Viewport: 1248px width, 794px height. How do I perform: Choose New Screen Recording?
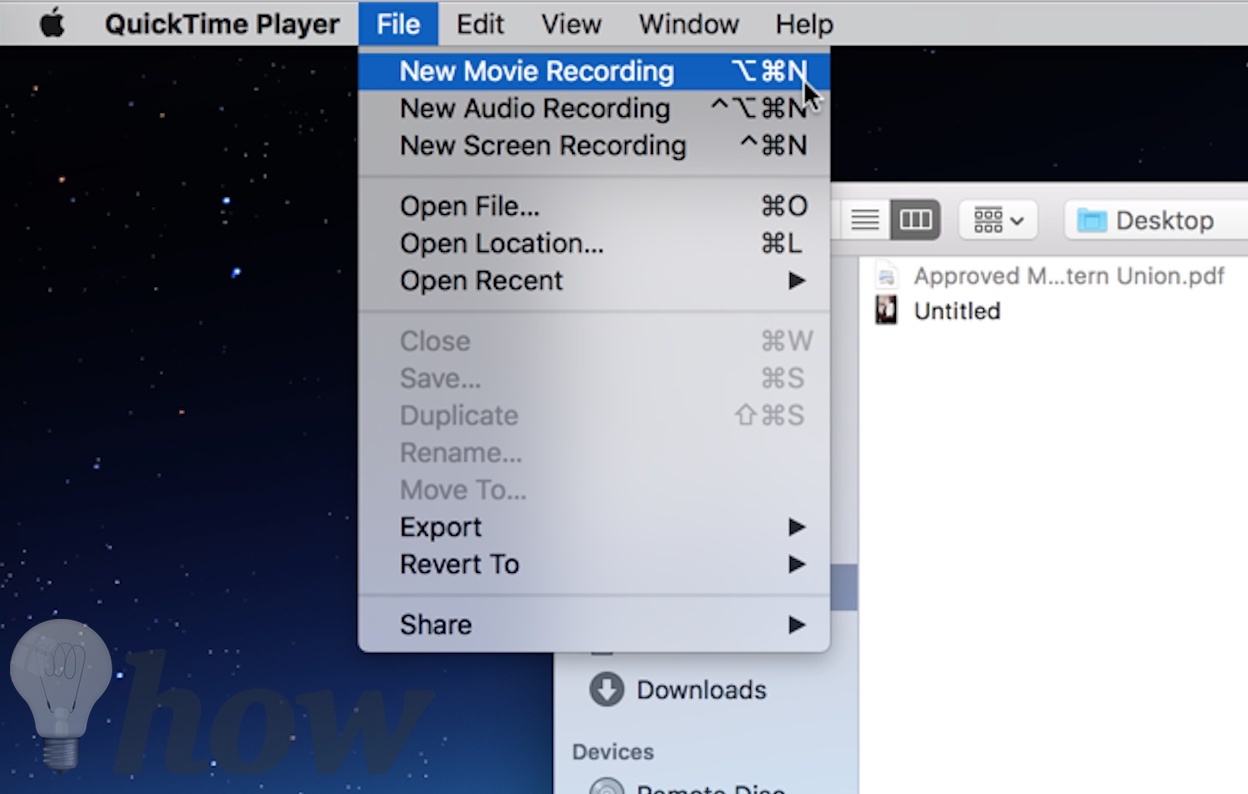point(594,146)
